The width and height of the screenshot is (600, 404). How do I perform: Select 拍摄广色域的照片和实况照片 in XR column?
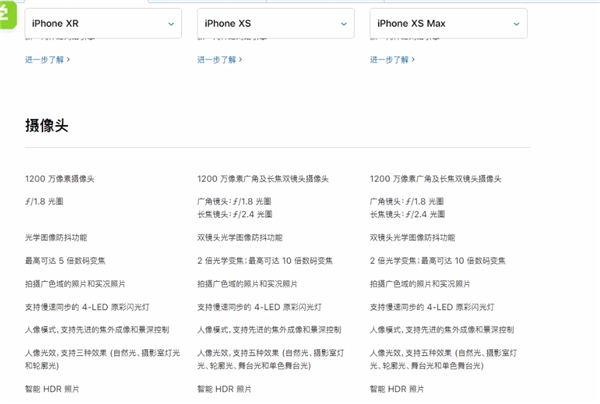[75, 284]
